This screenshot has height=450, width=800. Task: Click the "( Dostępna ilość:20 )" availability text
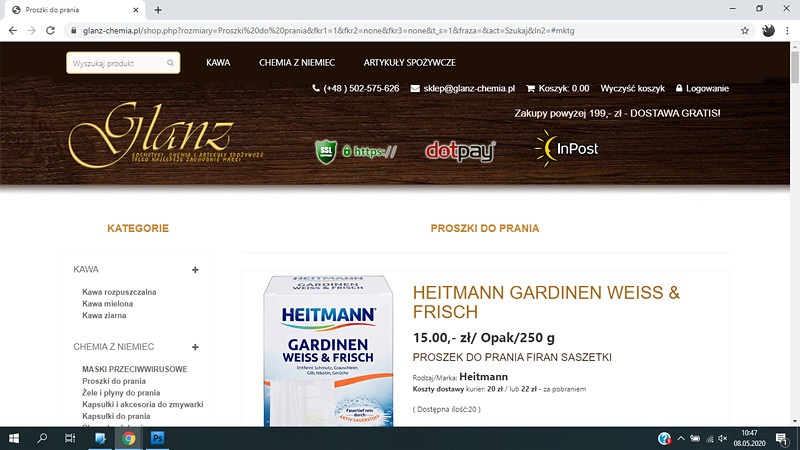pyautogui.click(x=446, y=409)
